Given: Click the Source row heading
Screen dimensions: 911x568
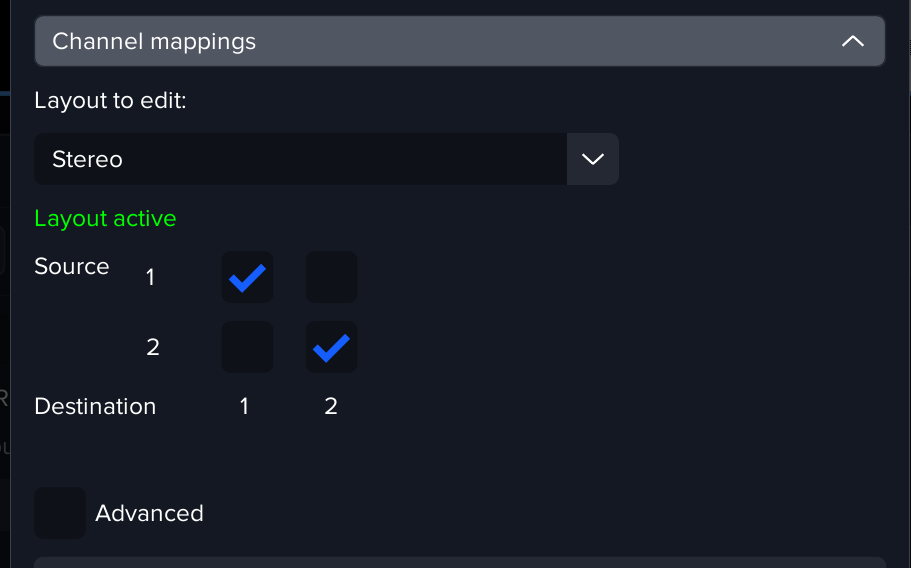Looking at the screenshot, I should click(x=71, y=266).
